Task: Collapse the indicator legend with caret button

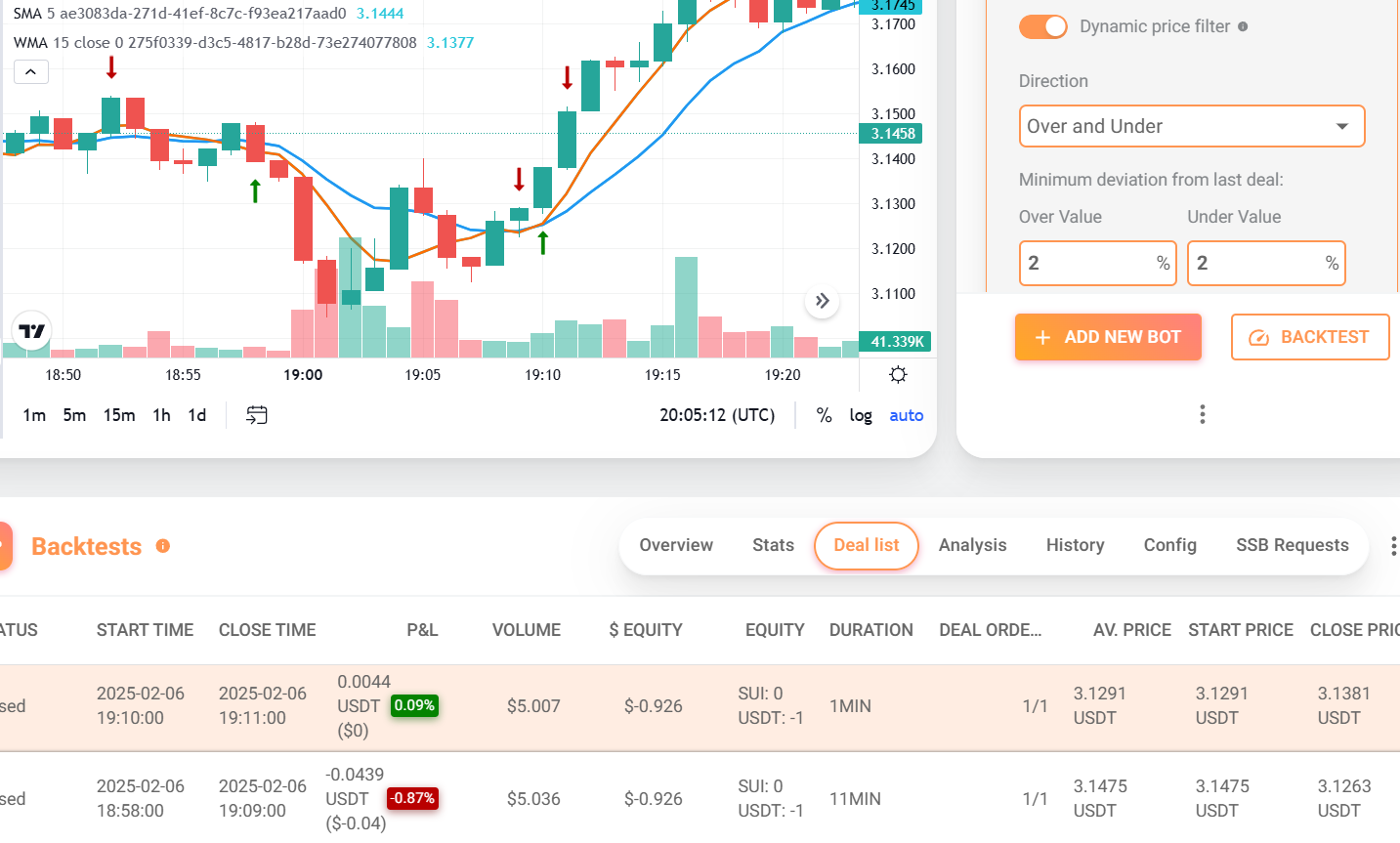Action: coord(30,71)
